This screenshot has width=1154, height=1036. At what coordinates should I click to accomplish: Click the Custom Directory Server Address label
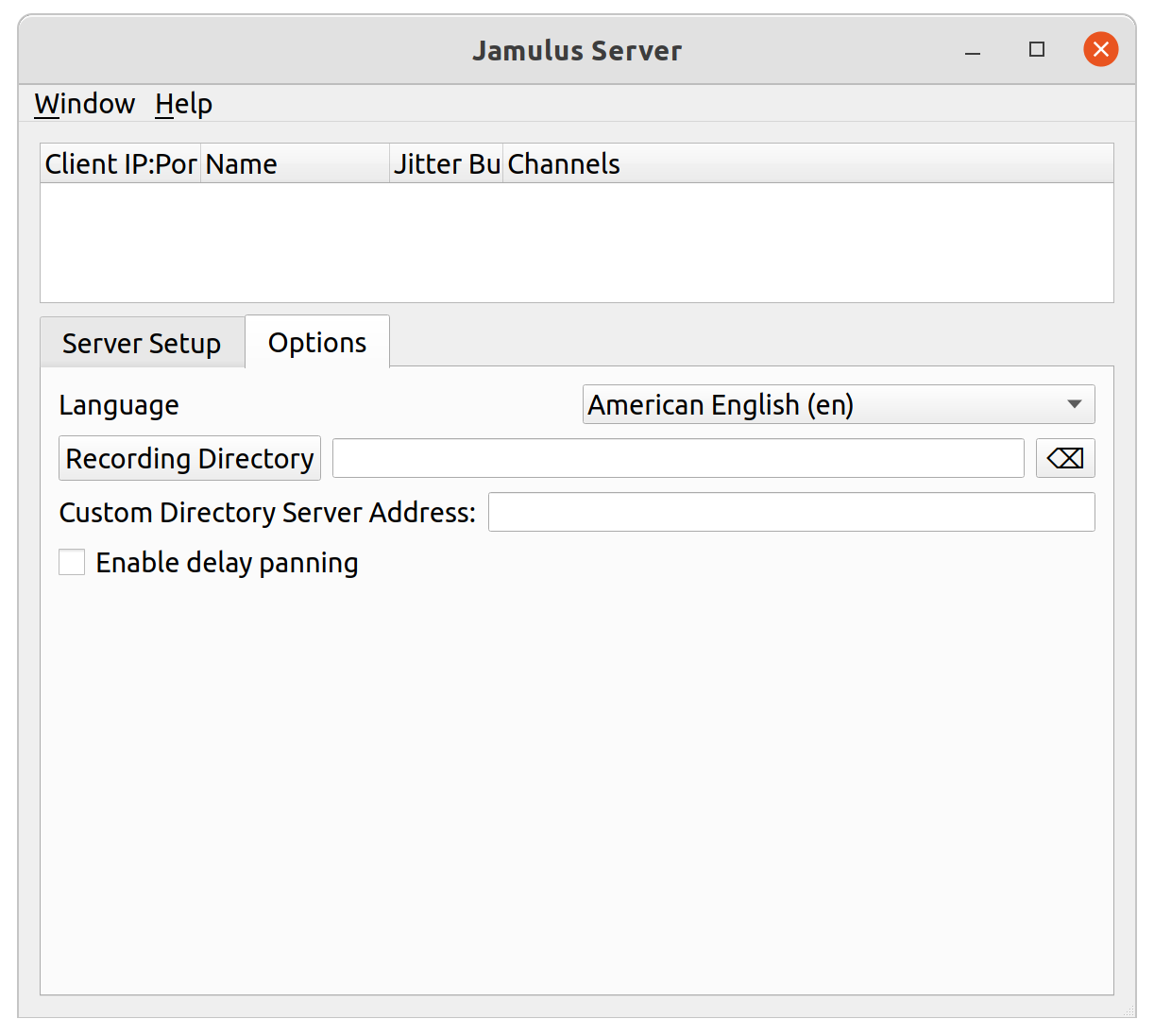tap(267, 512)
